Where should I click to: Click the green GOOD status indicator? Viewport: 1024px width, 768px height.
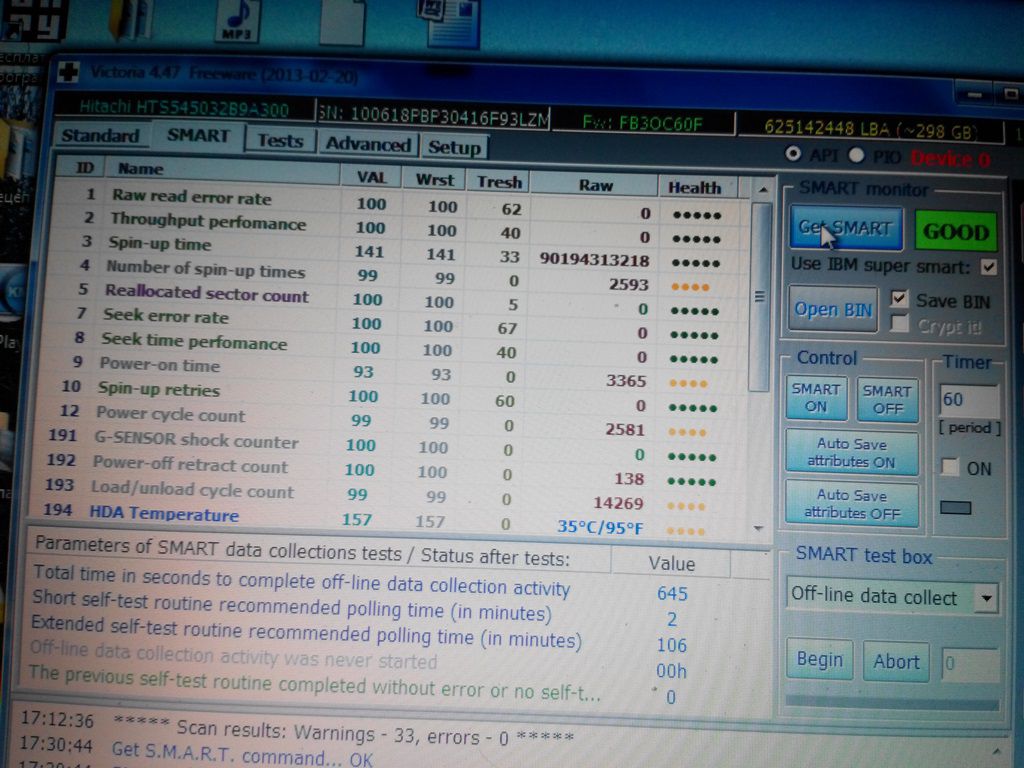point(956,231)
